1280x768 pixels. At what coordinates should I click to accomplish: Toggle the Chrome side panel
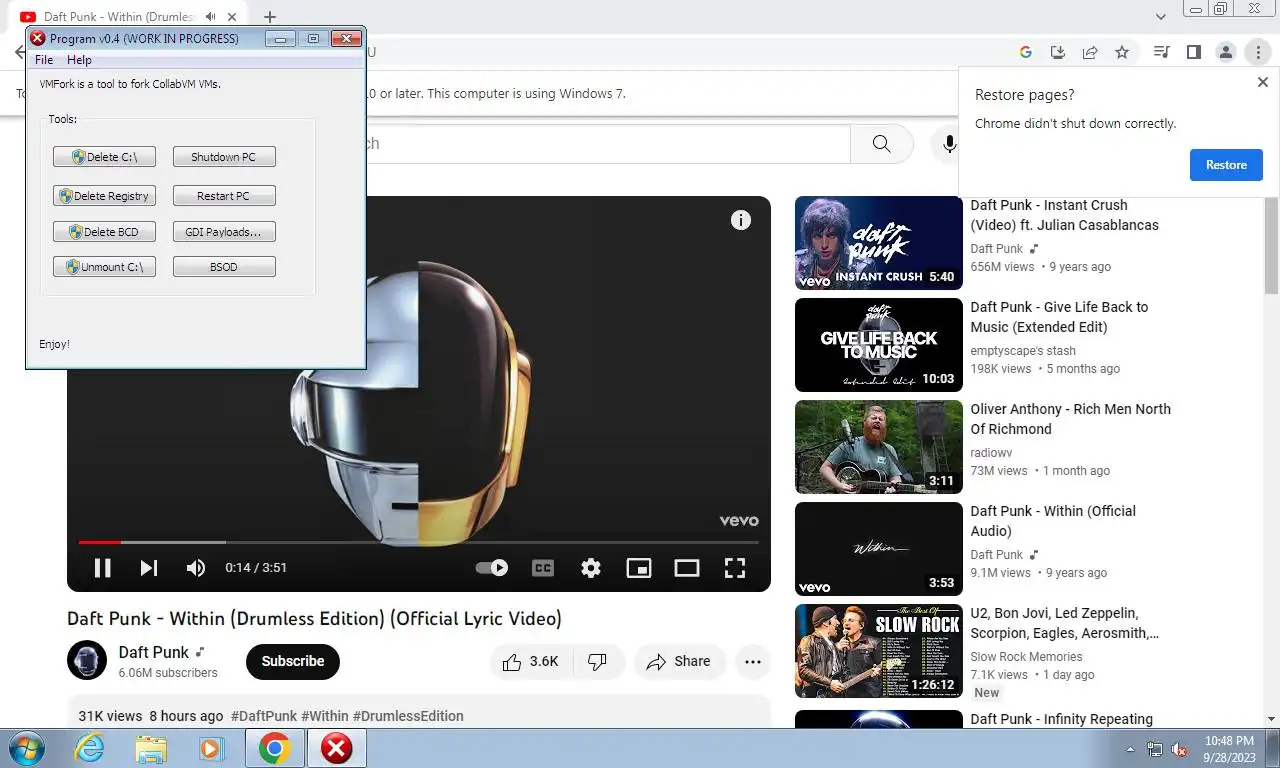point(1193,52)
